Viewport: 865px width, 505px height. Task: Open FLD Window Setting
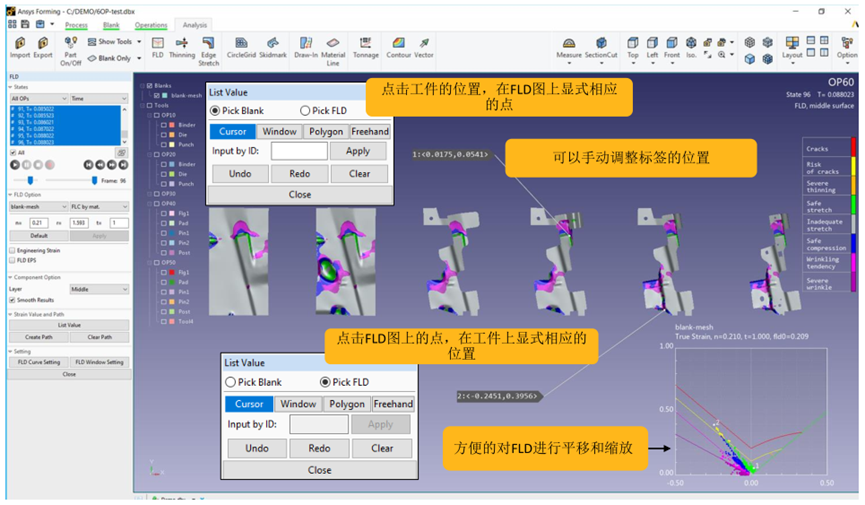click(x=99, y=362)
